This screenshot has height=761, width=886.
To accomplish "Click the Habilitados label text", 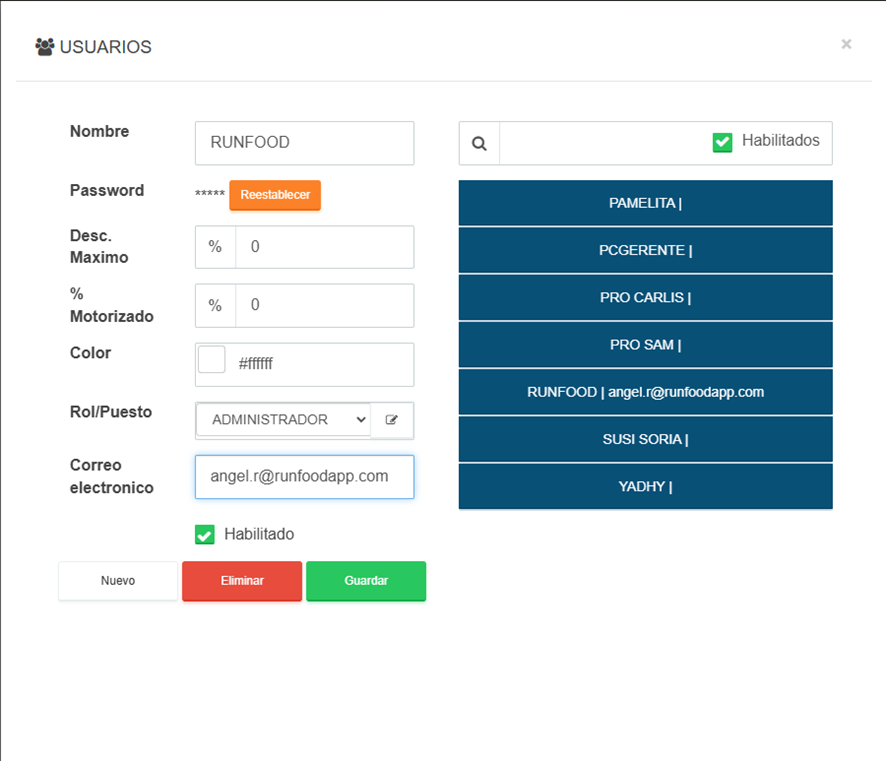I will (x=780, y=140).
